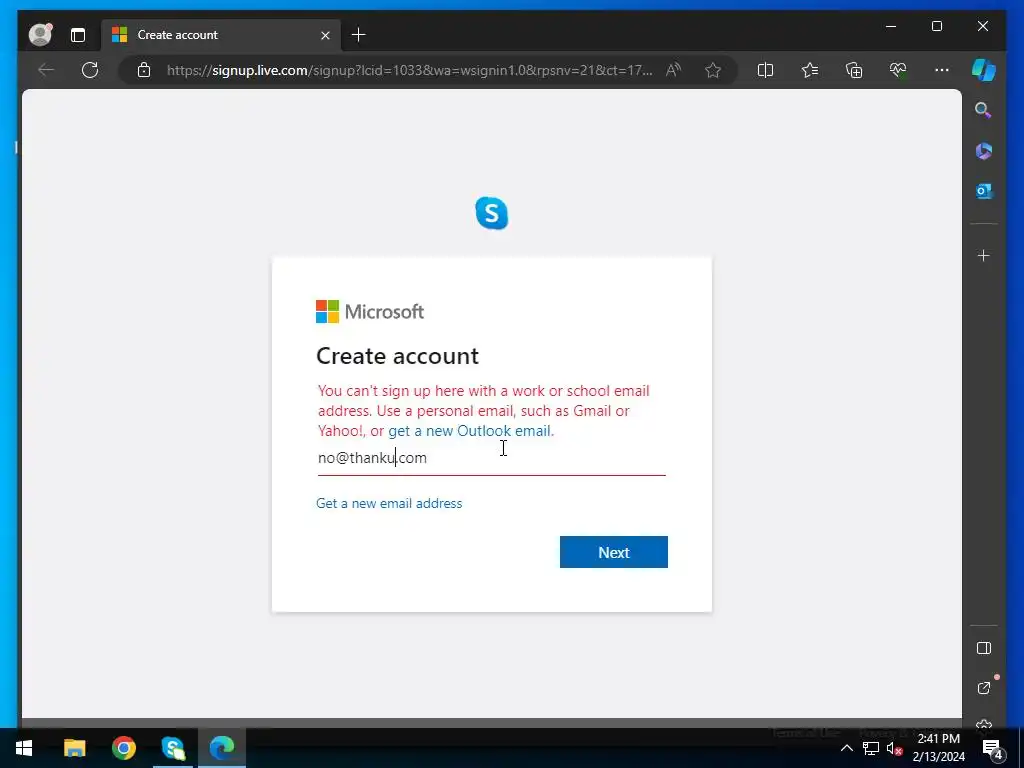Toggle split screen view
Viewport: 1024px width, 768px height.
click(x=765, y=70)
